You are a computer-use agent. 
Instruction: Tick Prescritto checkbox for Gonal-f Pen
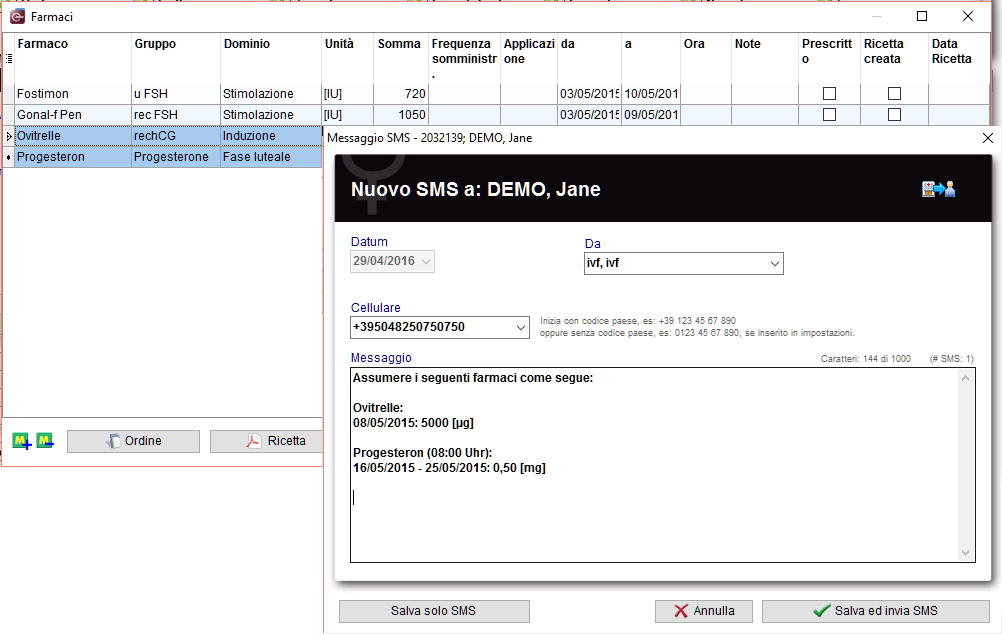[x=829, y=114]
